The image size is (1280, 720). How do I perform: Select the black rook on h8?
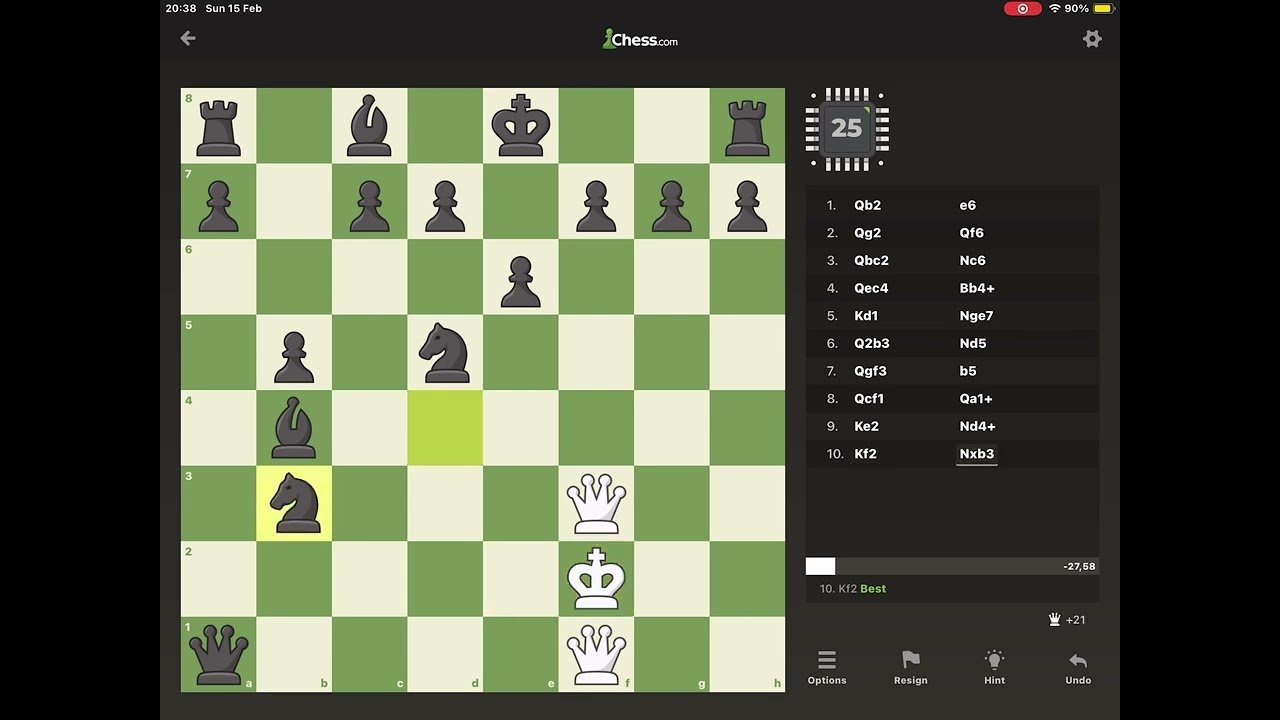pyautogui.click(x=747, y=127)
